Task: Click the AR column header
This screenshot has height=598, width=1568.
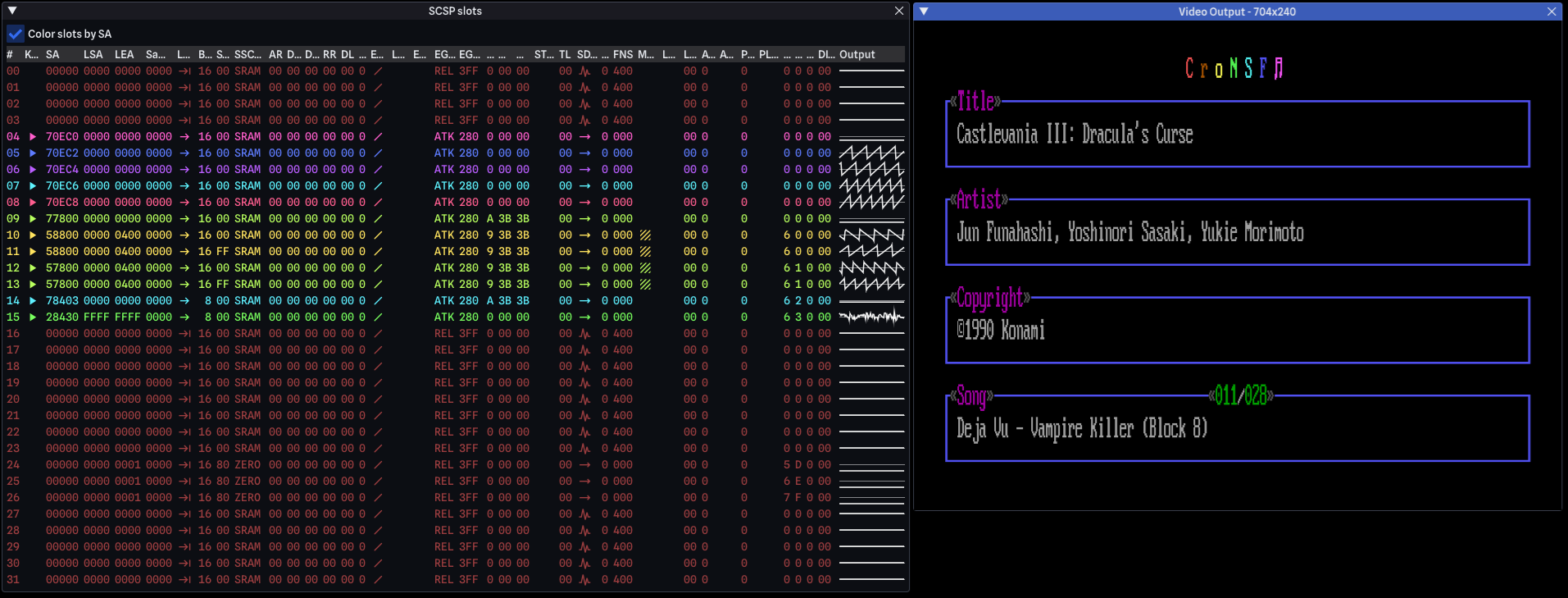Action: [x=275, y=55]
